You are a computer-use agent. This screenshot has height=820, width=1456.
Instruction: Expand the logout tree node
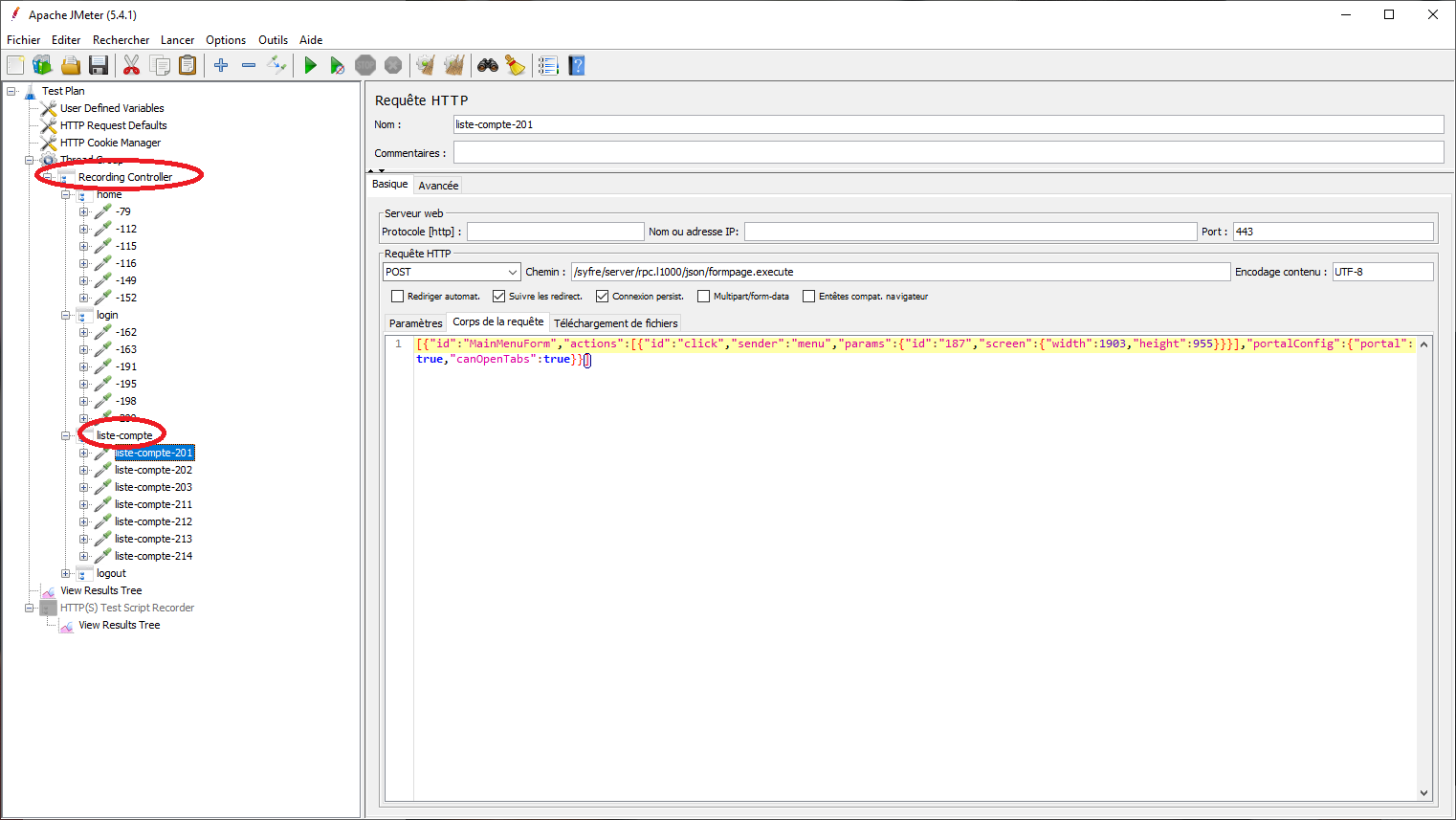(65, 573)
